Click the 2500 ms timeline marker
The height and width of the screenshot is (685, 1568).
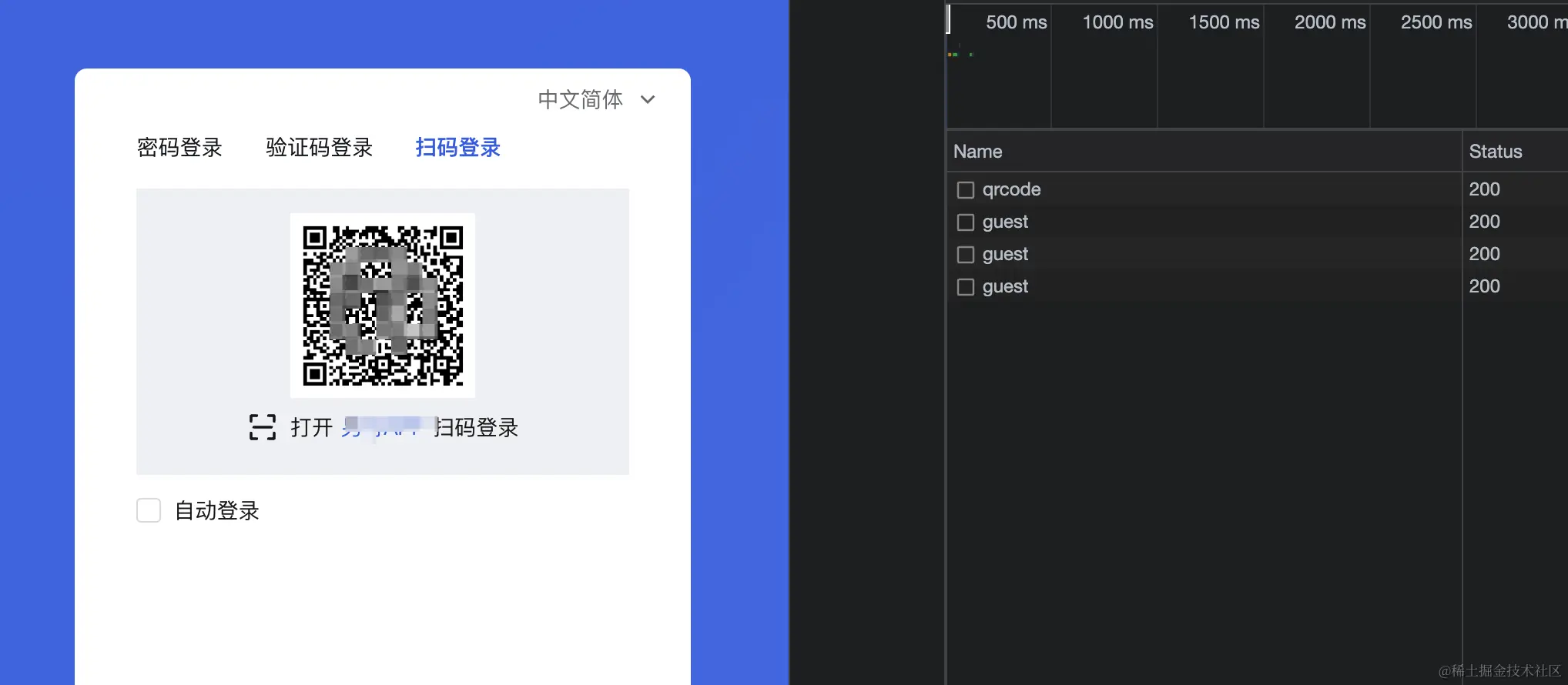click(x=1436, y=22)
